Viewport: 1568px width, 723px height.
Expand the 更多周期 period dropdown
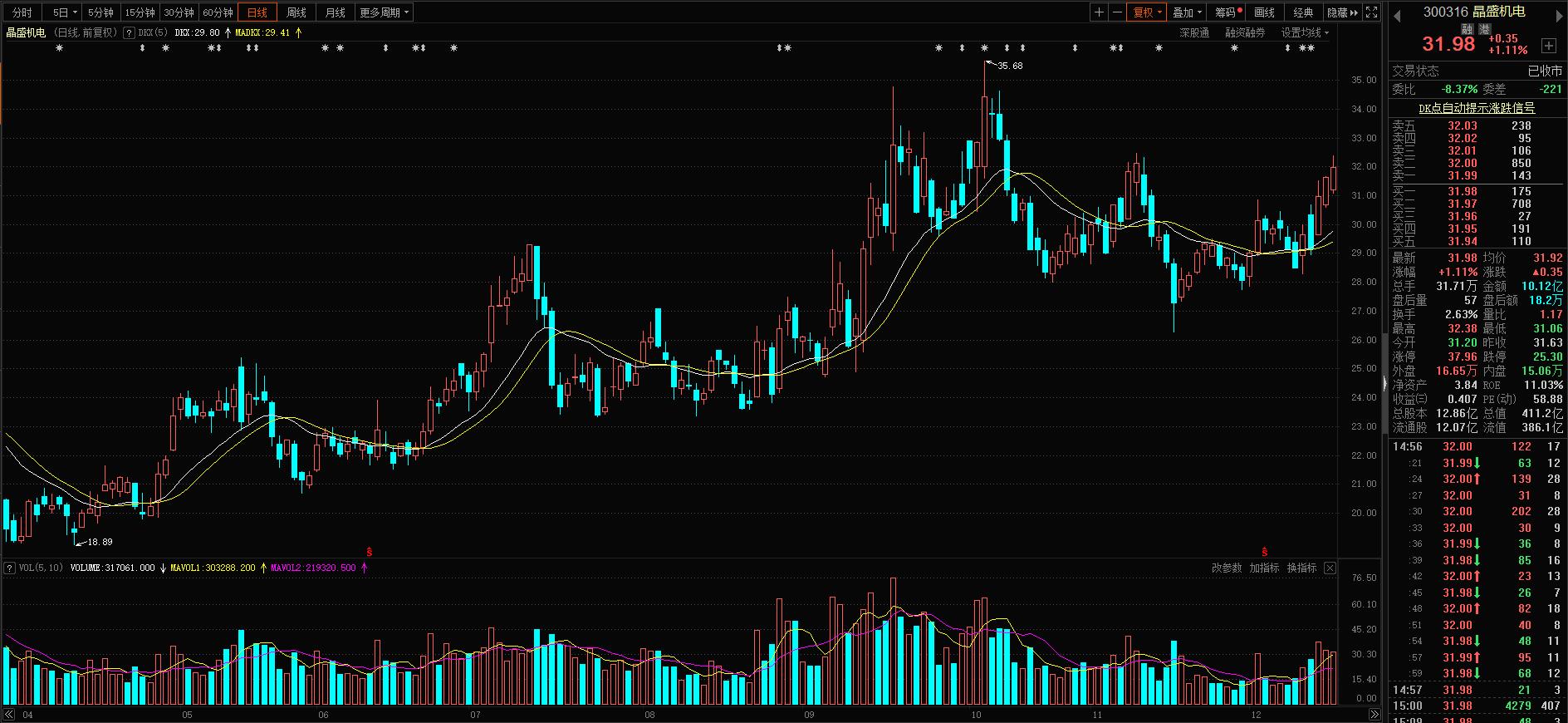[384, 12]
